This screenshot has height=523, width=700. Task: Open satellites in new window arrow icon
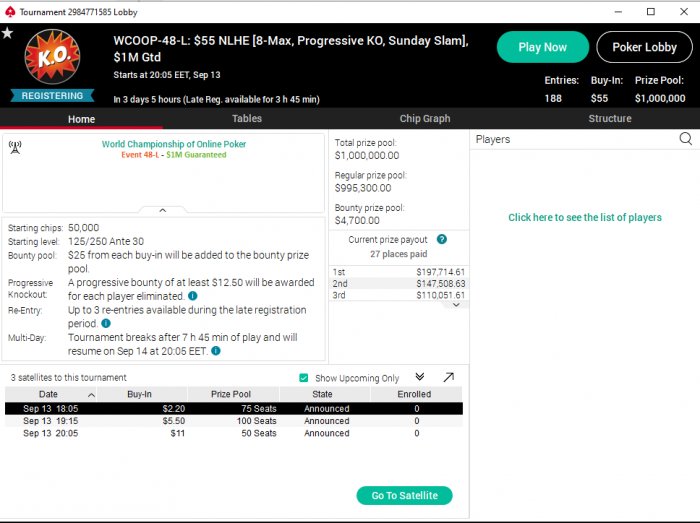449,377
